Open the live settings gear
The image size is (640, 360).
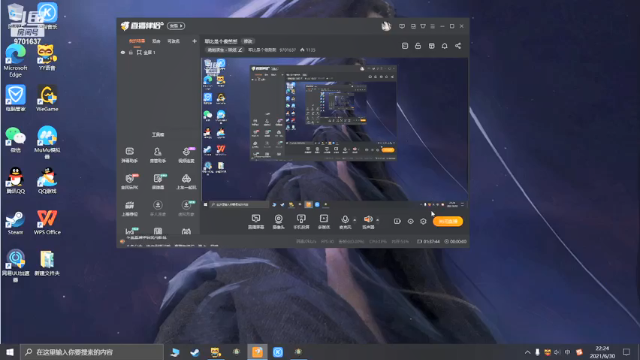423,221
